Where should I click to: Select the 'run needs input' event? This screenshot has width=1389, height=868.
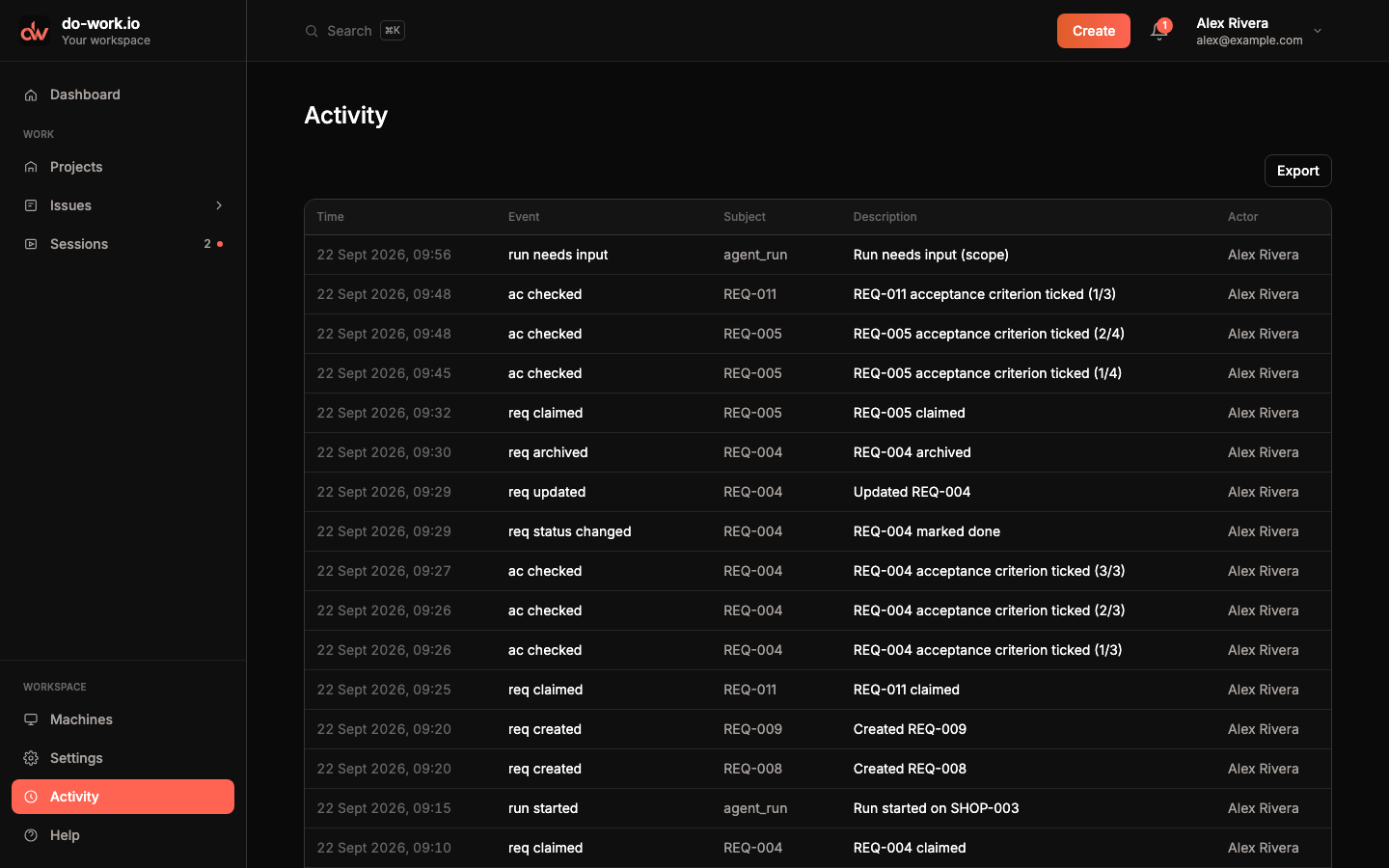coord(558,255)
